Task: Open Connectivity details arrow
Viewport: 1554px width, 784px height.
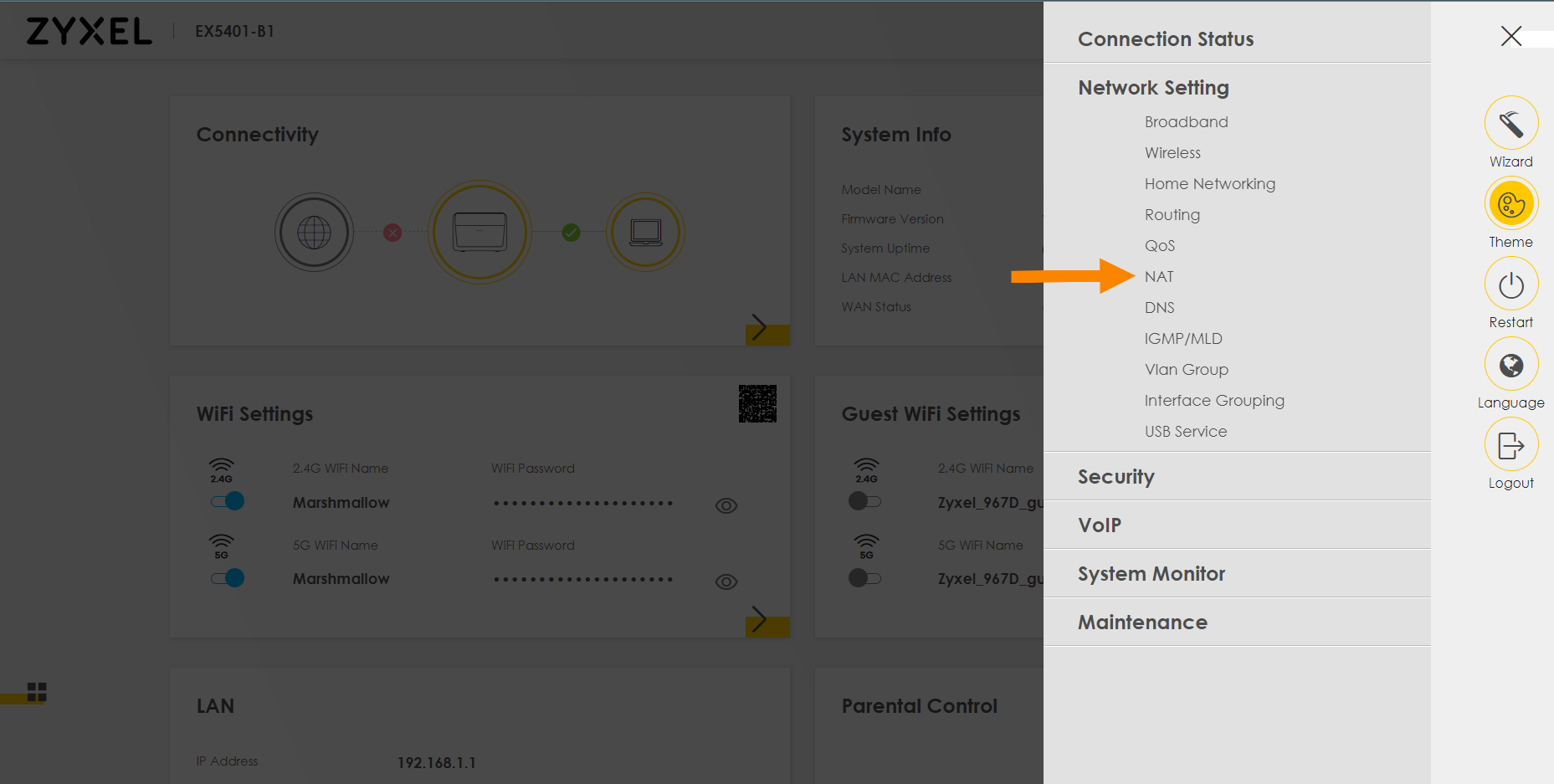Action: tap(760, 327)
